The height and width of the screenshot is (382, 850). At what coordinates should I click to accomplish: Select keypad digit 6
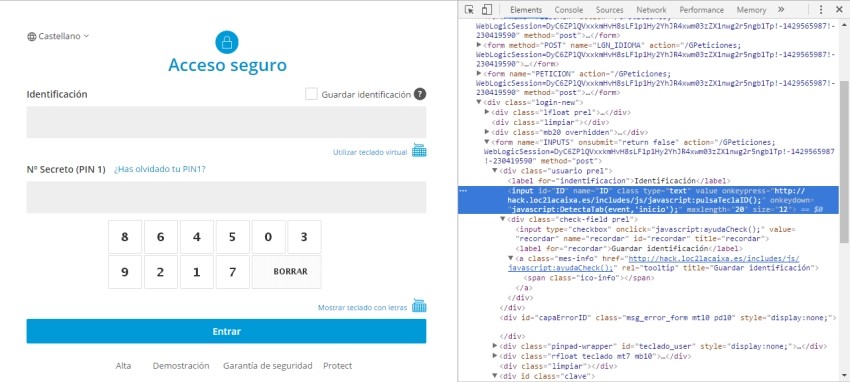pyautogui.click(x=160, y=237)
